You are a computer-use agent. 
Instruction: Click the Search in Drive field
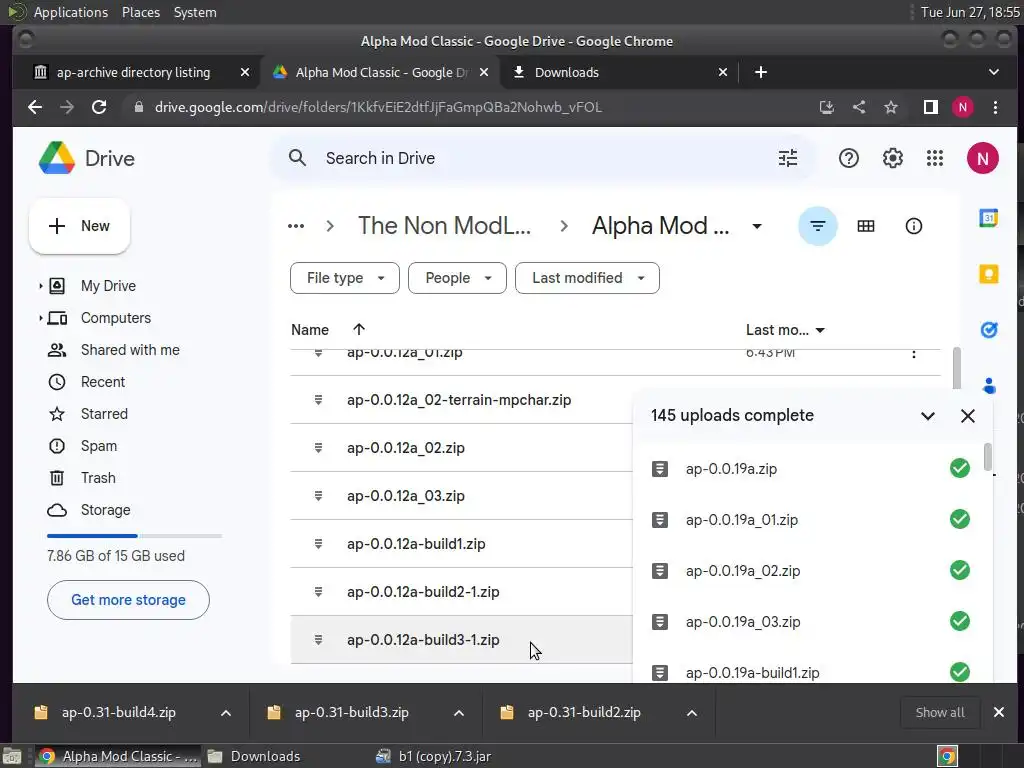(542, 158)
